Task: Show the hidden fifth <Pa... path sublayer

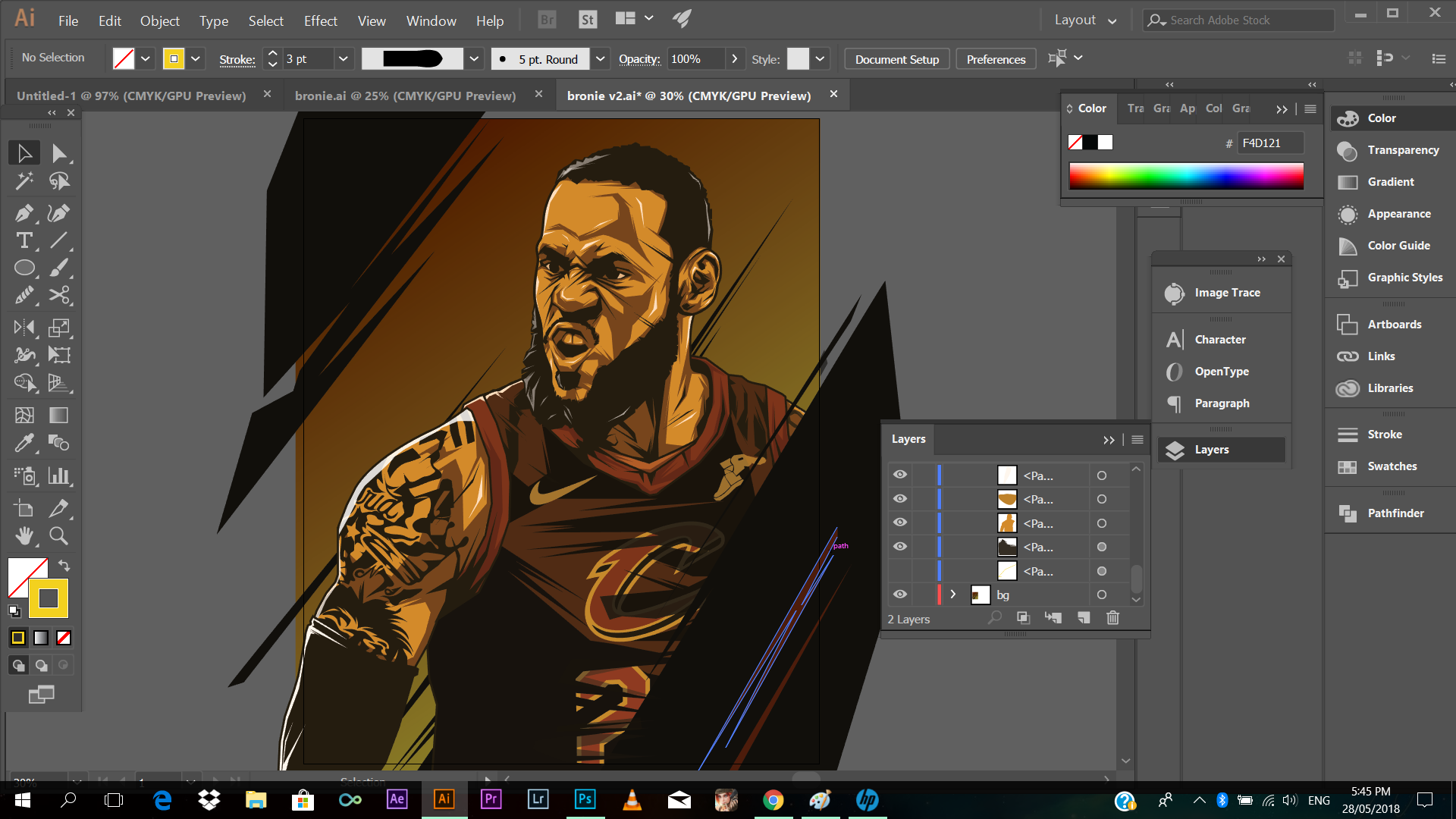Action: click(900, 571)
